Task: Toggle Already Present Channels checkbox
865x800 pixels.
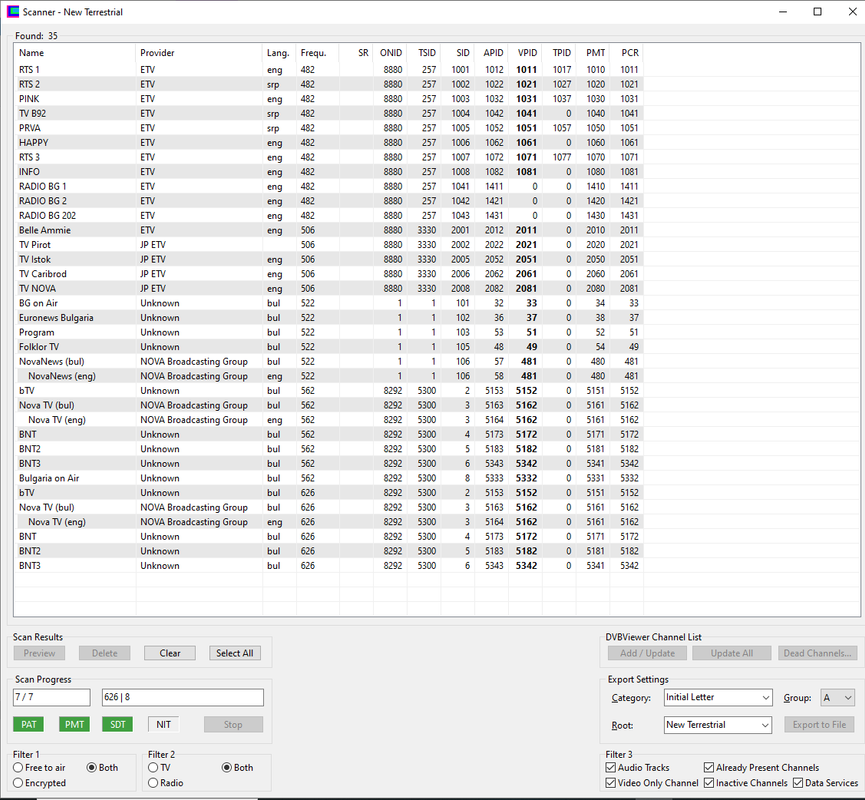Action: [761, 767]
